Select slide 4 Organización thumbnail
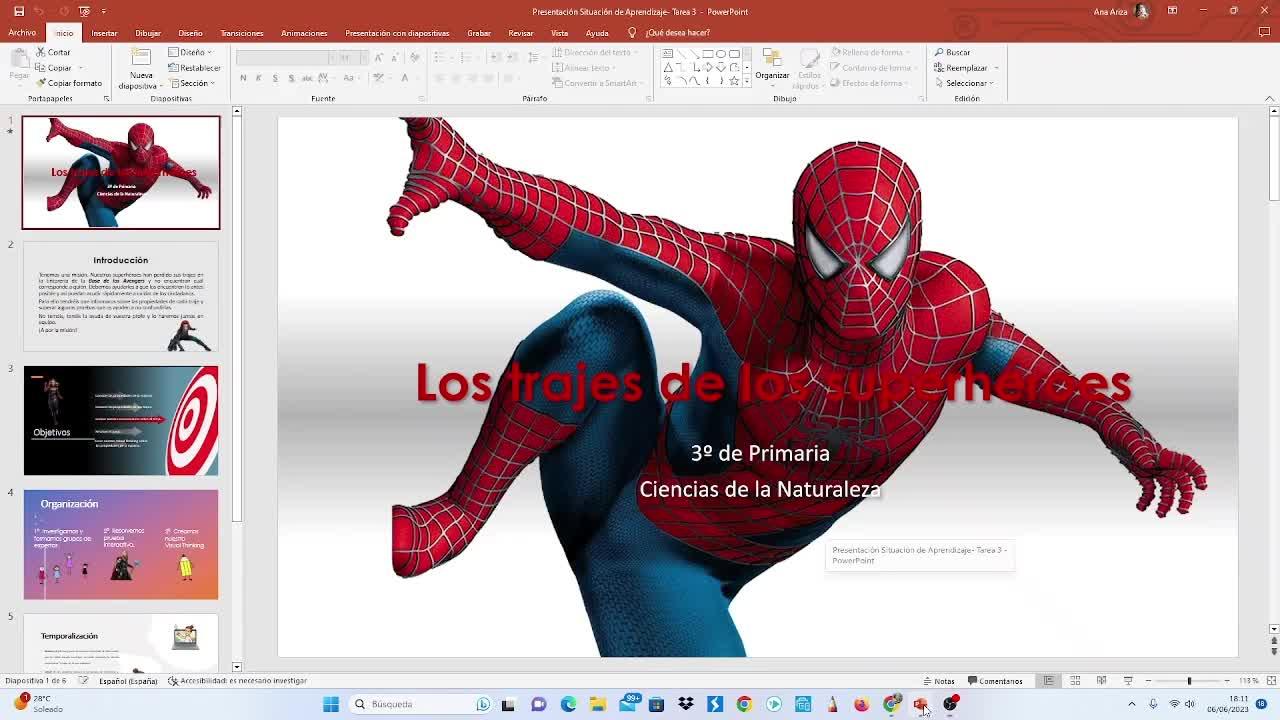The height and width of the screenshot is (720, 1280). (x=121, y=544)
